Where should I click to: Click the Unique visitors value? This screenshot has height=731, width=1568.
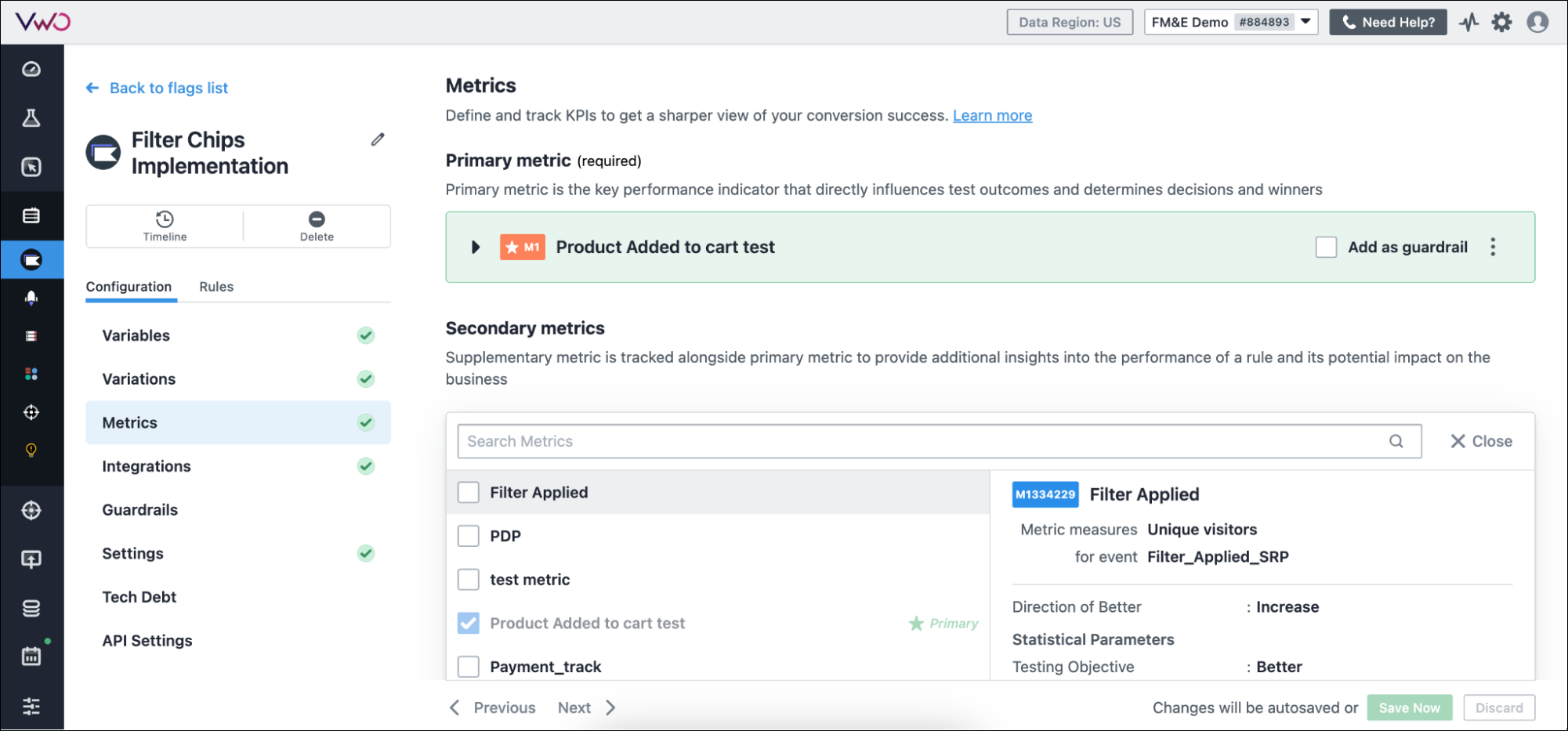click(1202, 530)
